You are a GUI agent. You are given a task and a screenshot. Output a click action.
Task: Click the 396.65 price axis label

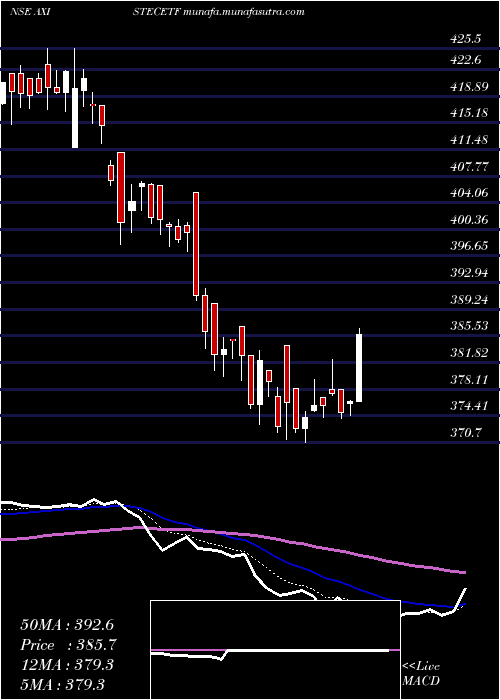[x=469, y=246]
